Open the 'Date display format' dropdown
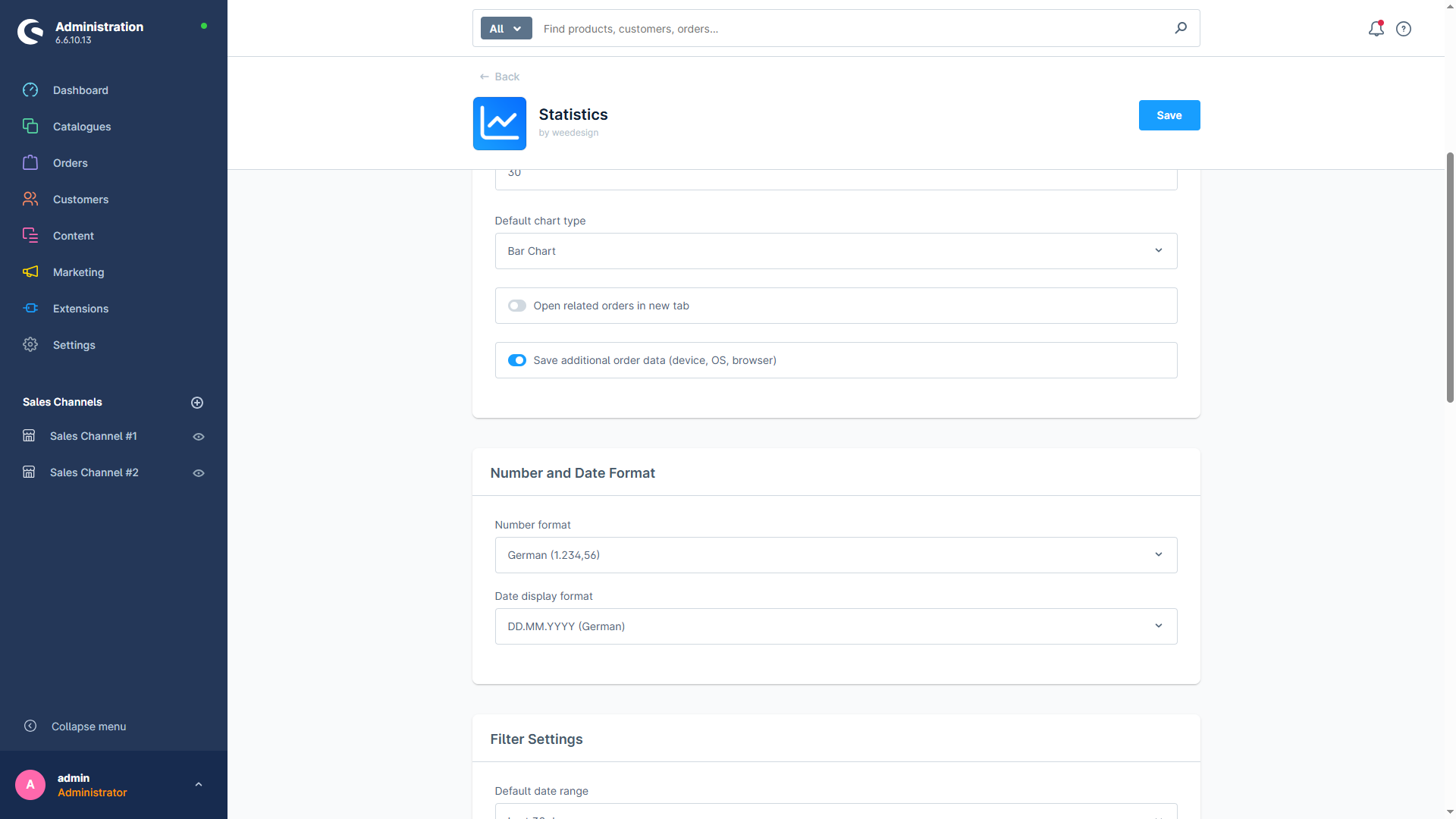Image resolution: width=1456 pixels, height=819 pixels. tap(836, 626)
